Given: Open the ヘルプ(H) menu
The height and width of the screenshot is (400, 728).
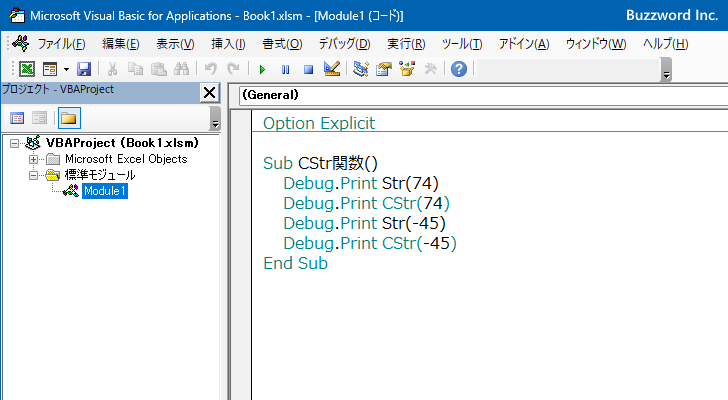Looking at the screenshot, I should [665, 44].
